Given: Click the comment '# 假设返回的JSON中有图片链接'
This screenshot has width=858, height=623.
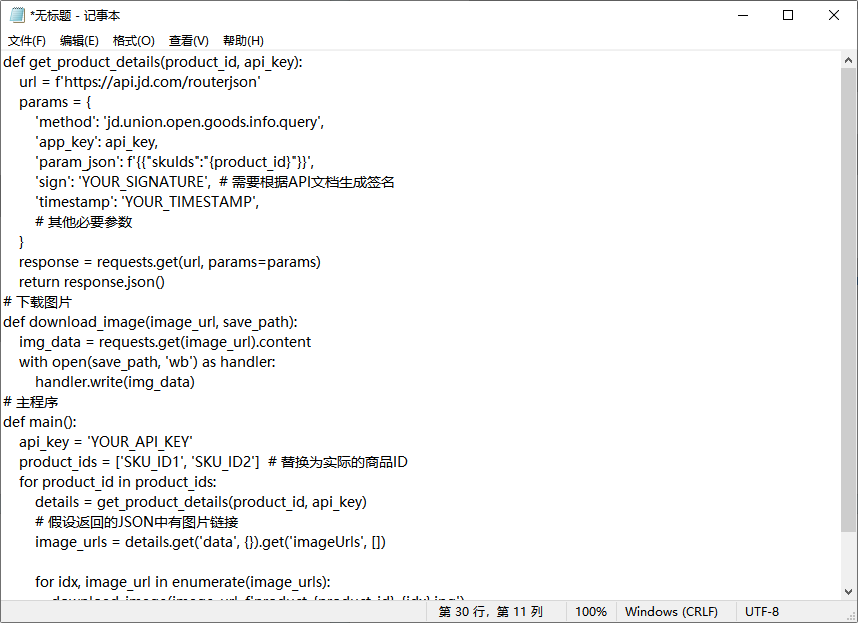Looking at the screenshot, I should point(137,522).
